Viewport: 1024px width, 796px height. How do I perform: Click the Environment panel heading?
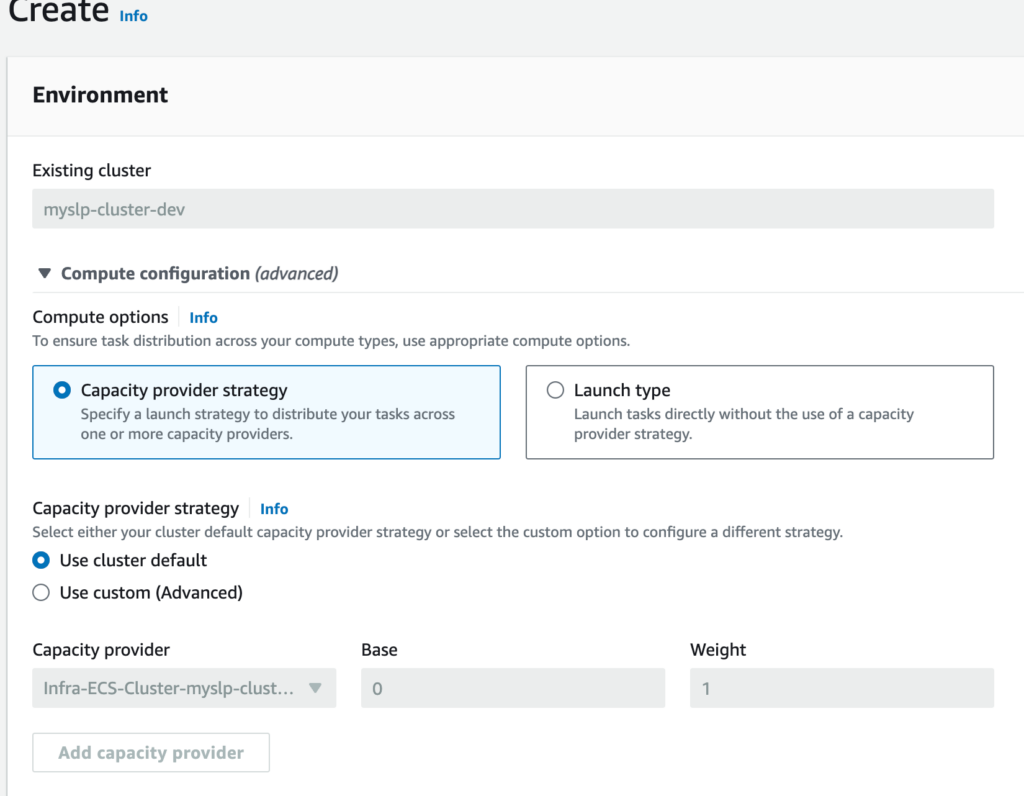click(x=100, y=95)
